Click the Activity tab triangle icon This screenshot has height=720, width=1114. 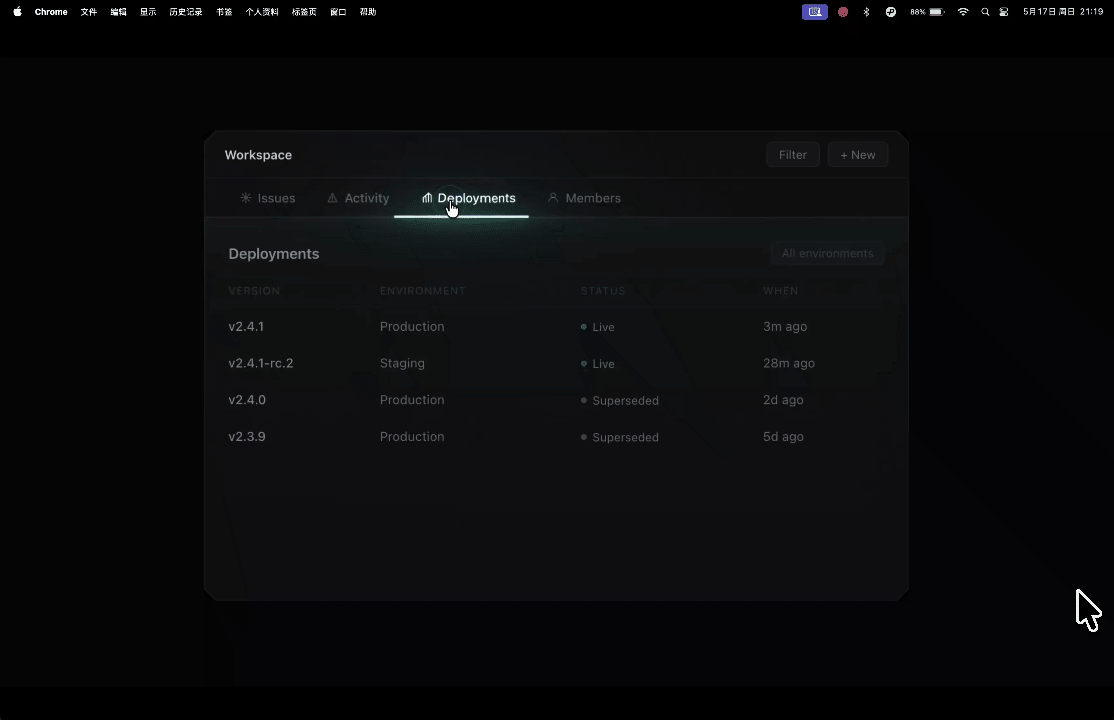(332, 198)
